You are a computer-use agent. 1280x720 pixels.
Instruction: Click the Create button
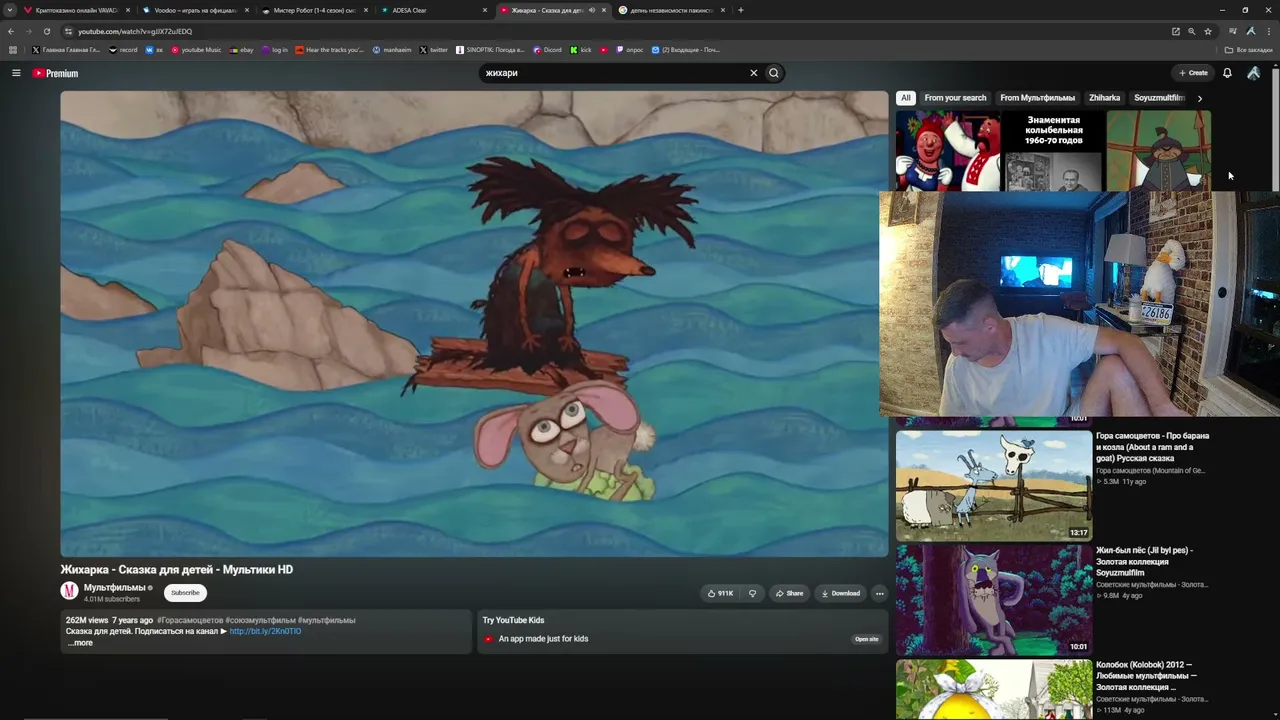1193,73
